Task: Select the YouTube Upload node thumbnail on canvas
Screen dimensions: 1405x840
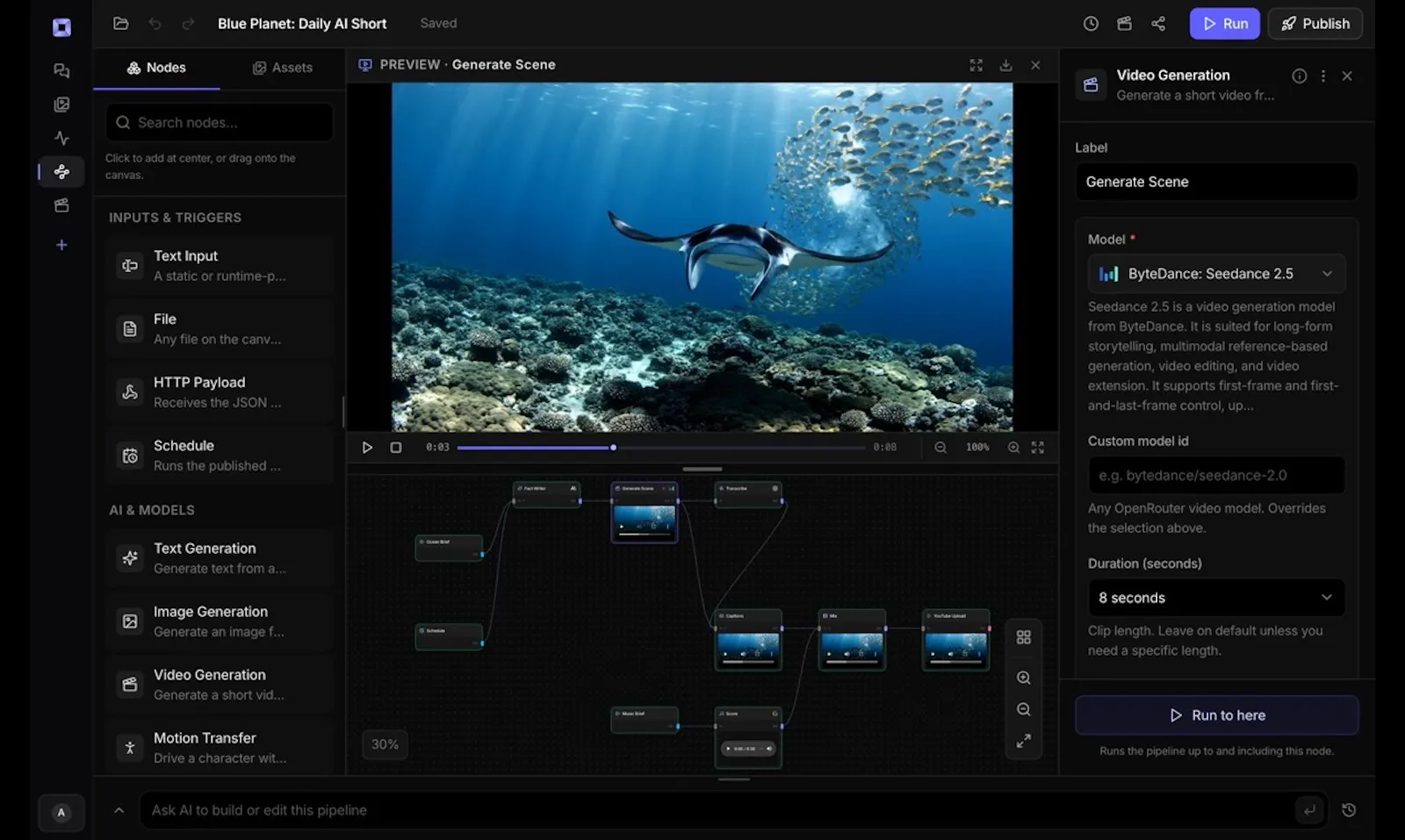Action: [x=956, y=648]
